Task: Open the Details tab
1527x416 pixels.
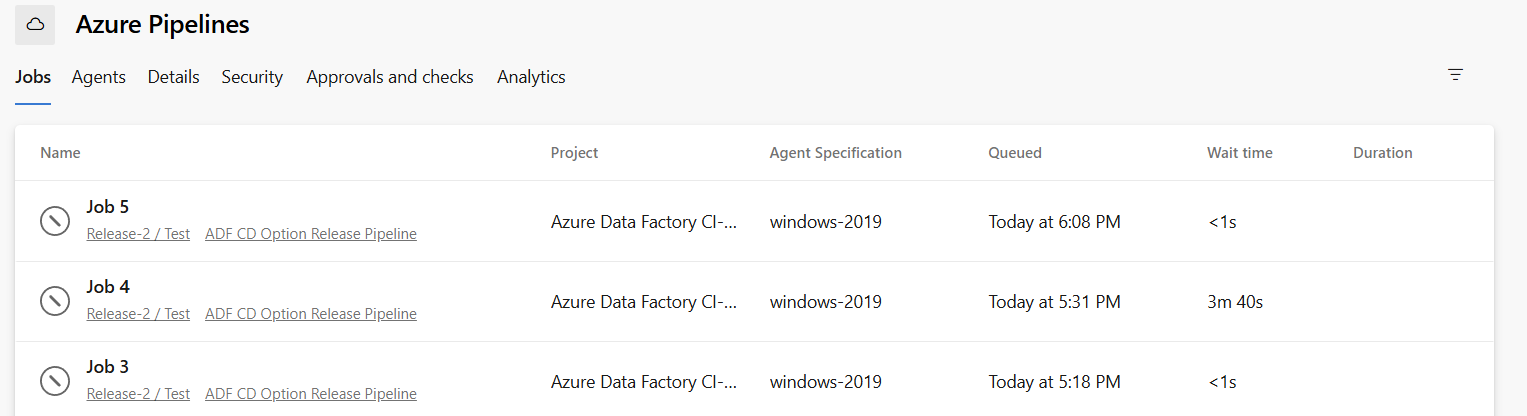Action: (x=174, y=77)
